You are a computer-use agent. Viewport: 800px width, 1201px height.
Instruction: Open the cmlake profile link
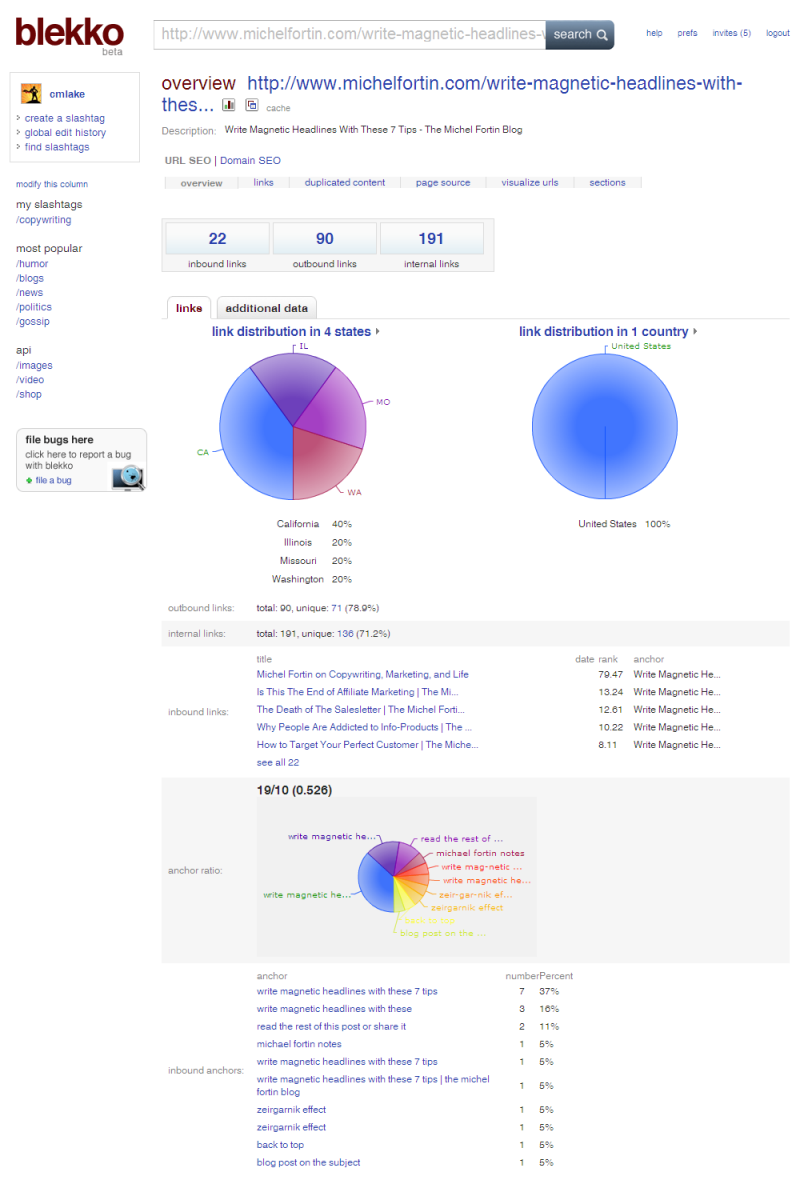(x=67, y=94)
